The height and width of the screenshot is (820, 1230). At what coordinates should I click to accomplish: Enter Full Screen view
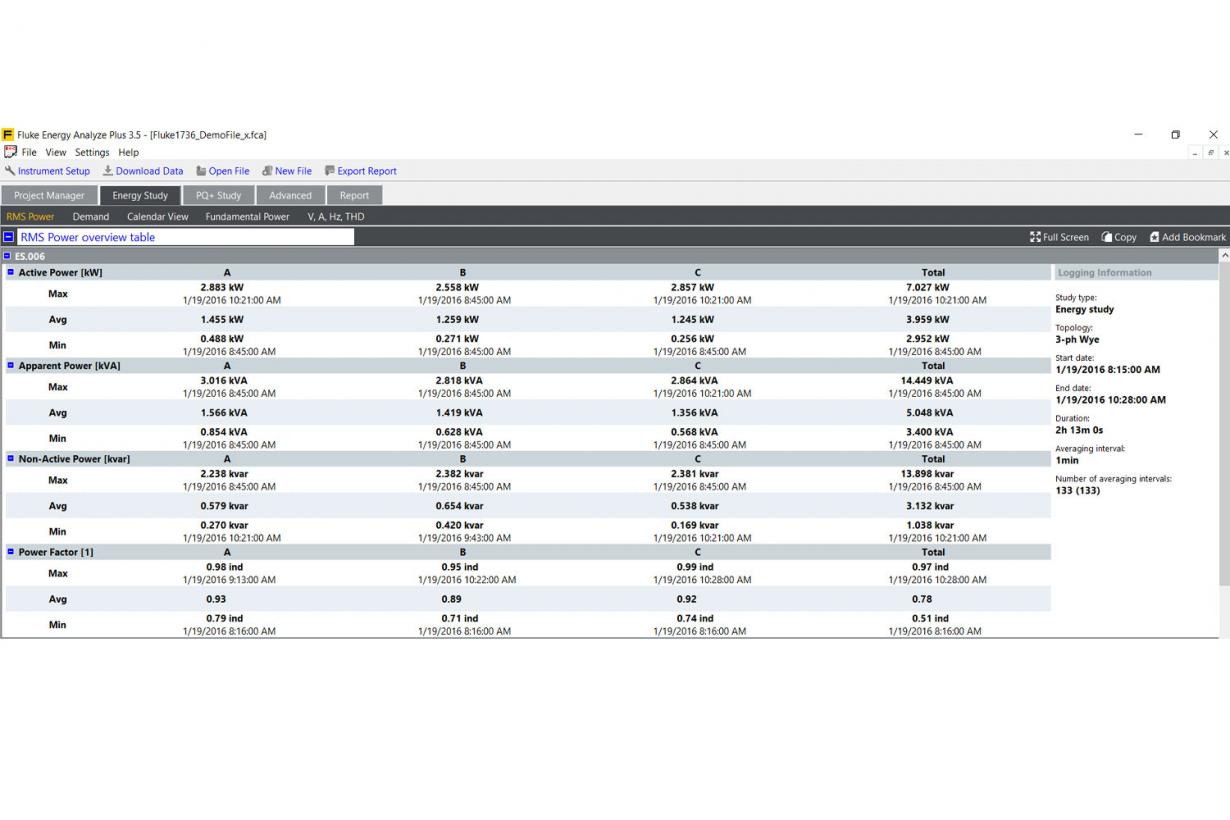tap(1059, 237)
